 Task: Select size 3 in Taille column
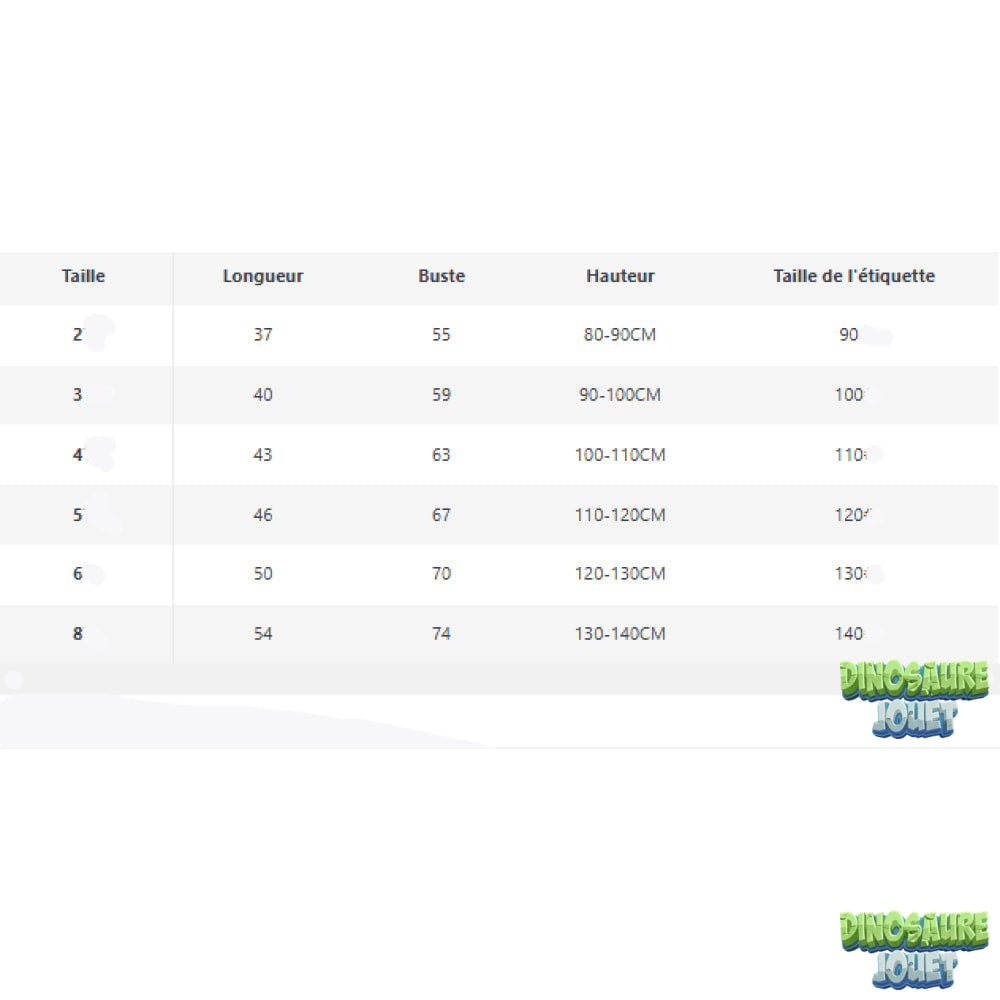(77, 395)
